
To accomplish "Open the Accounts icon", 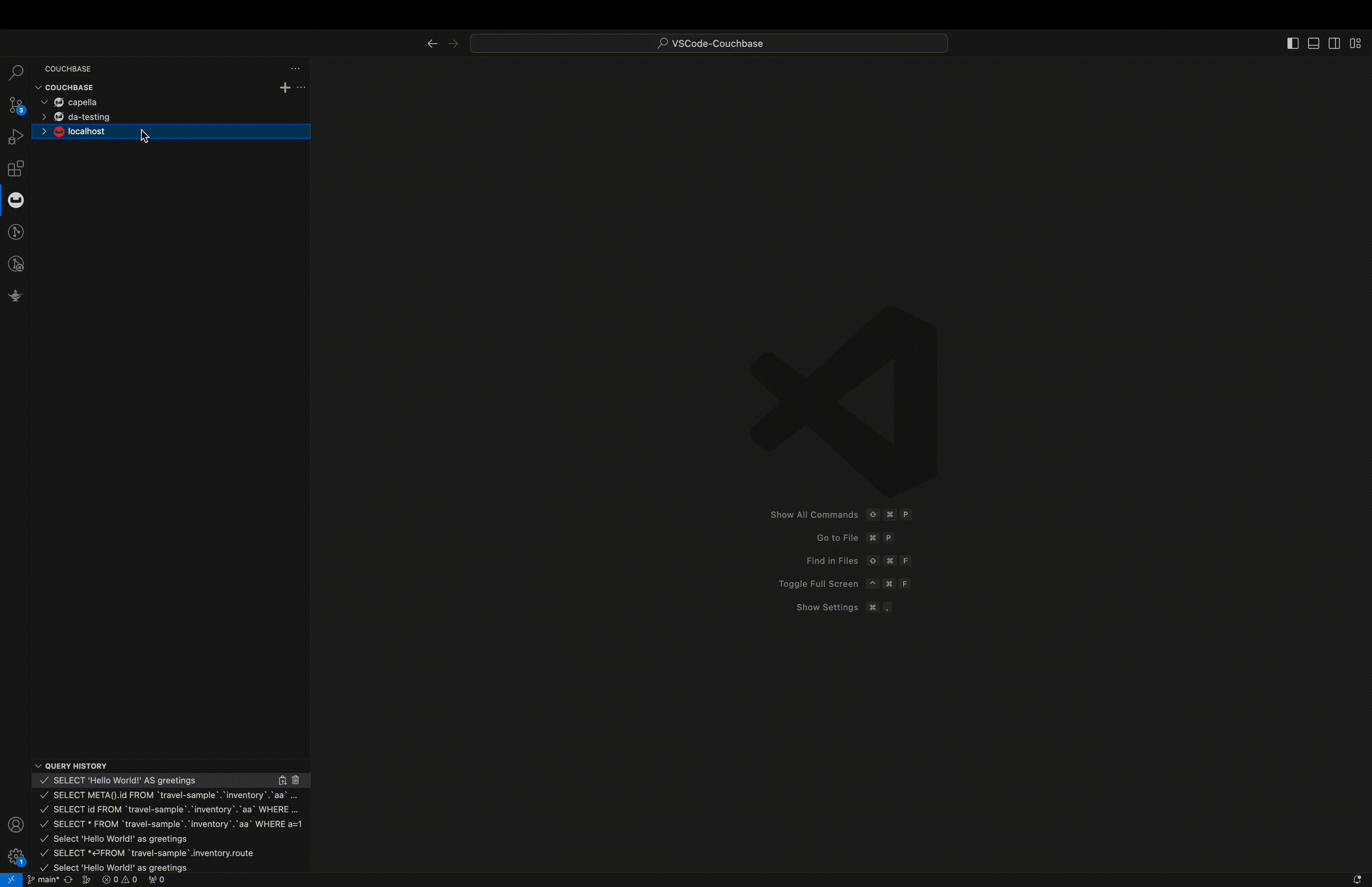I will pos(16,825).
